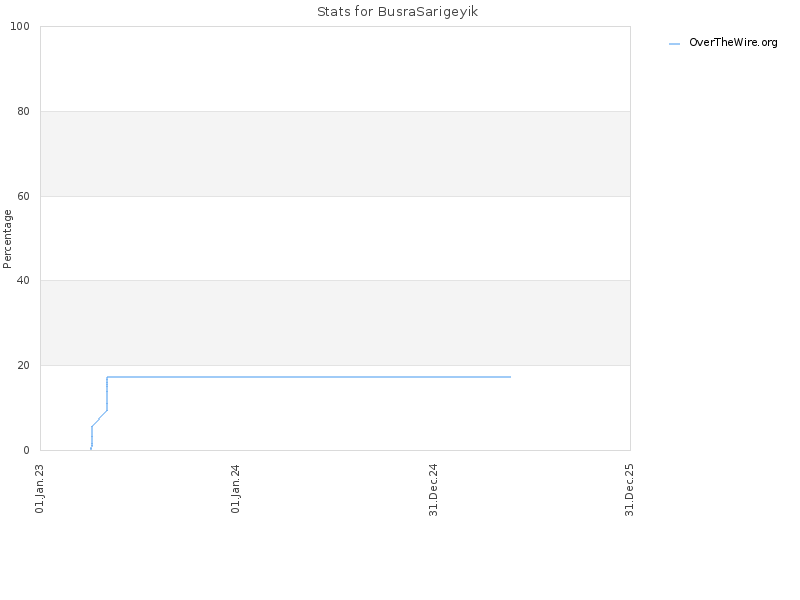Click the OverTheWire.org legend label
The height and width of the screenshot is (600, 800).
click(x=733, y=43)
